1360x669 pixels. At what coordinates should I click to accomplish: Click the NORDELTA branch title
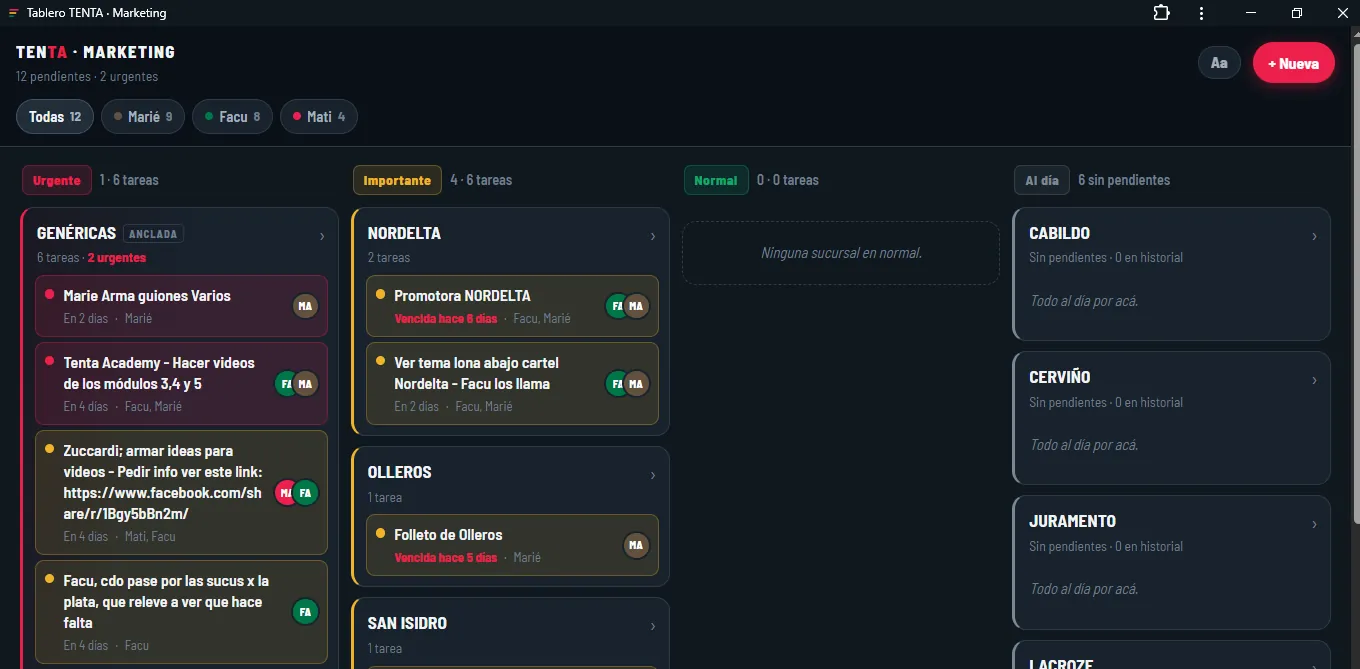point(404,233)
